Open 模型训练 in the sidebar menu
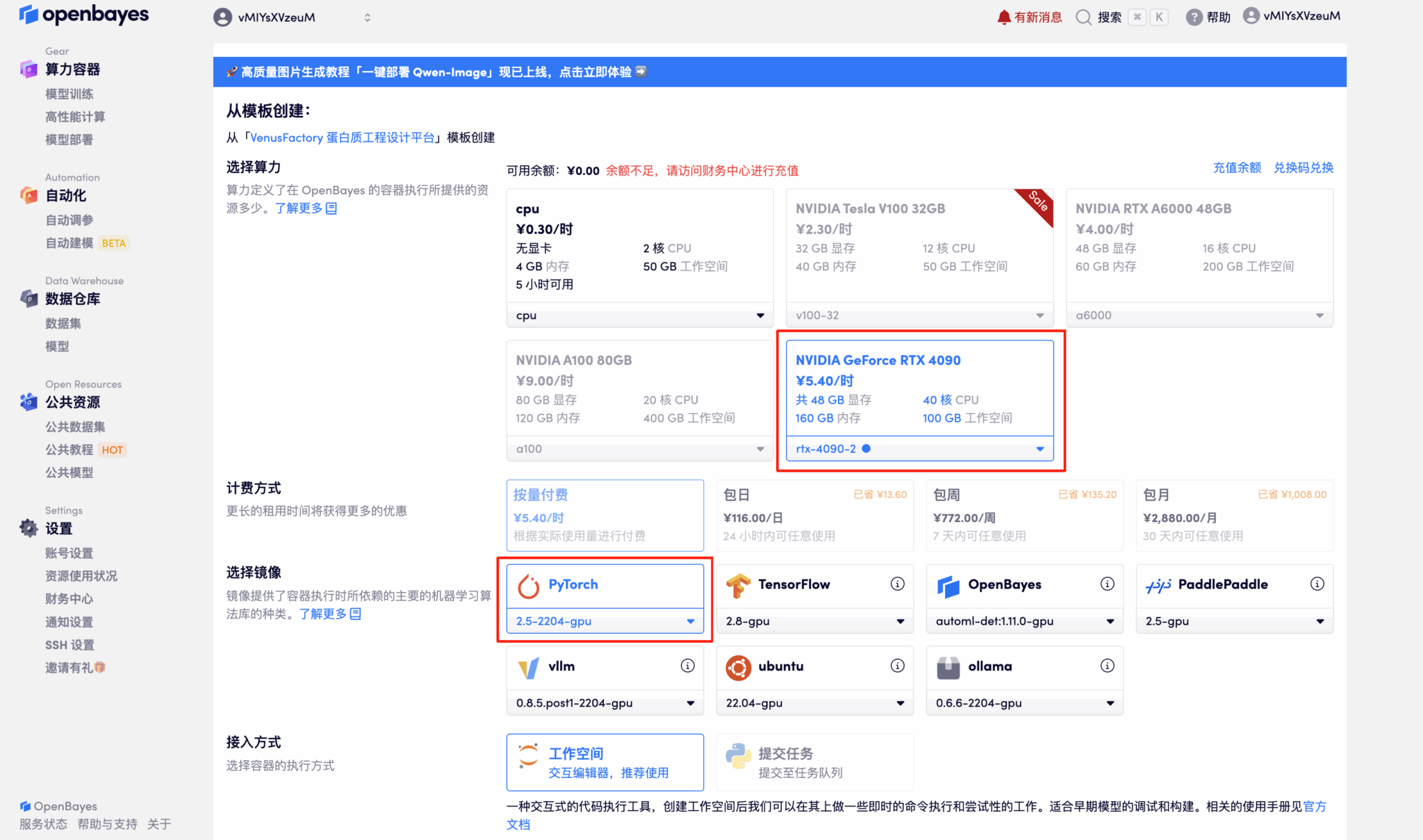 pyautogui.click(x=69, y=94)
